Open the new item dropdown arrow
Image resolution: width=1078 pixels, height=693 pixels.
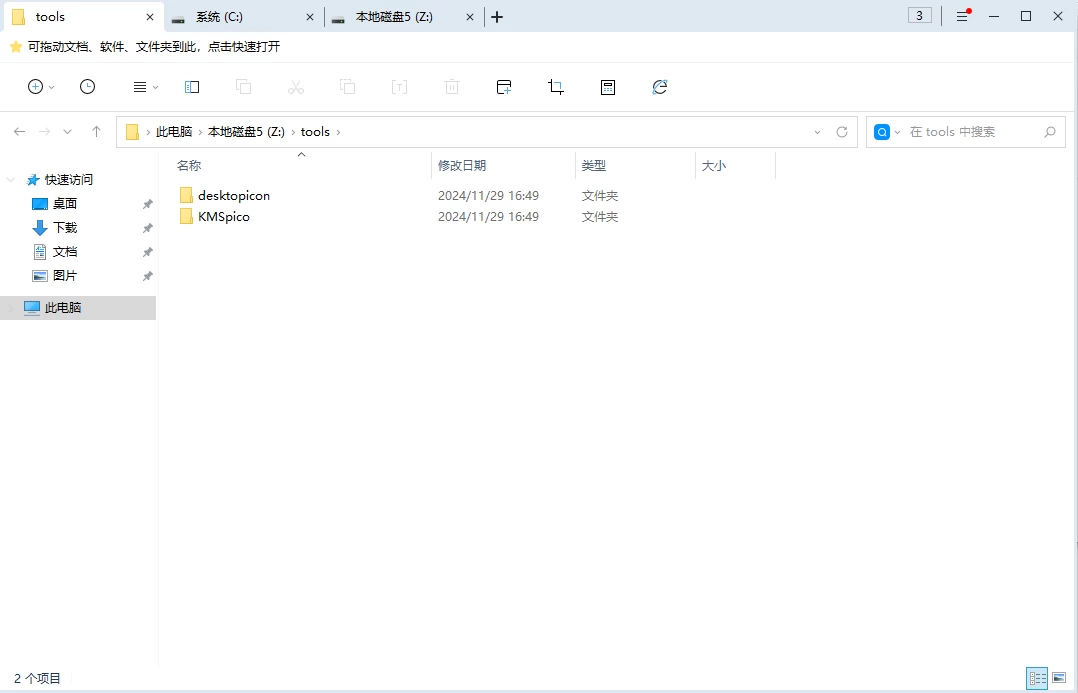tap(49, 87)
